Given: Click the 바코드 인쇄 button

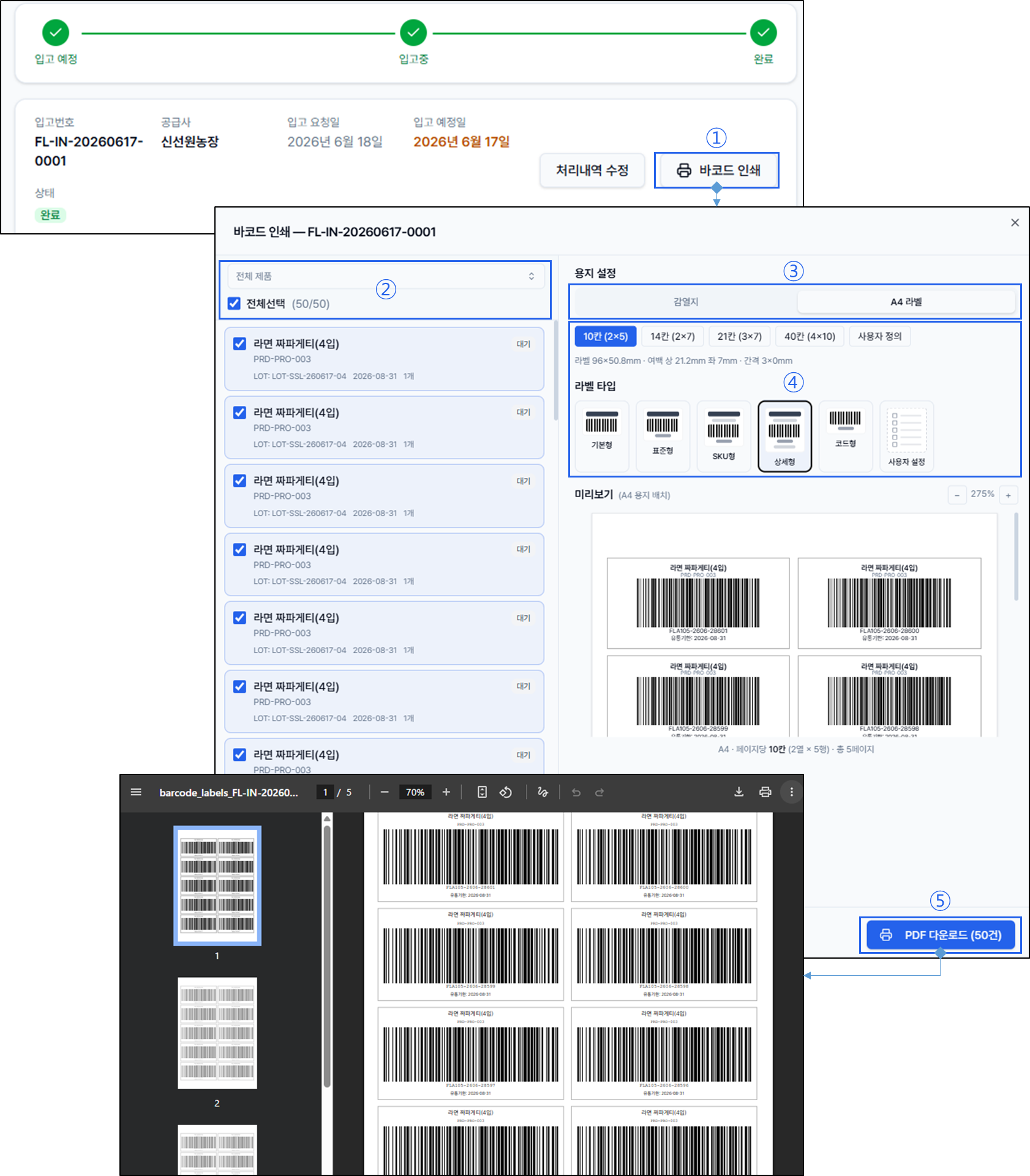Looking at the screenshot, I should 716,170.
